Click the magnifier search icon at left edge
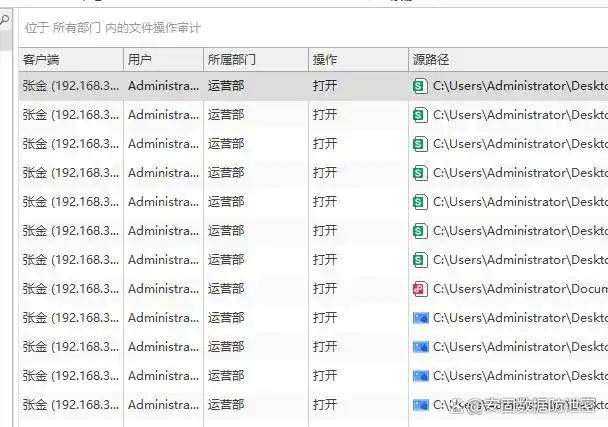The image size is (608, 427). click(x=4, y=19)
